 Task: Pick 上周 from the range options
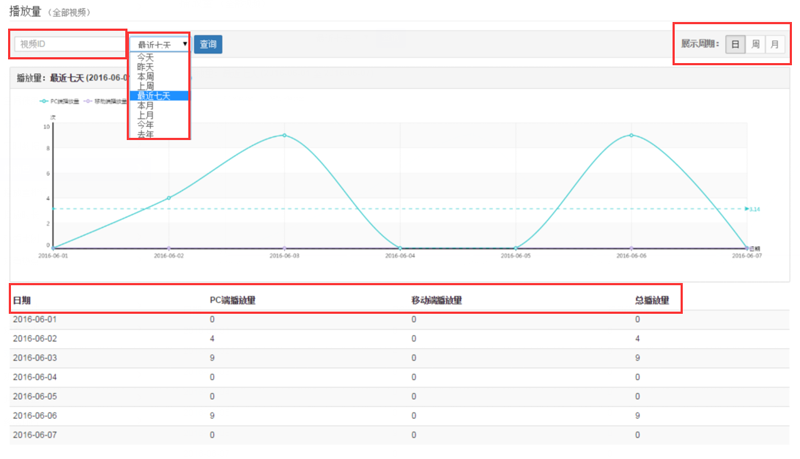(146, 86)
